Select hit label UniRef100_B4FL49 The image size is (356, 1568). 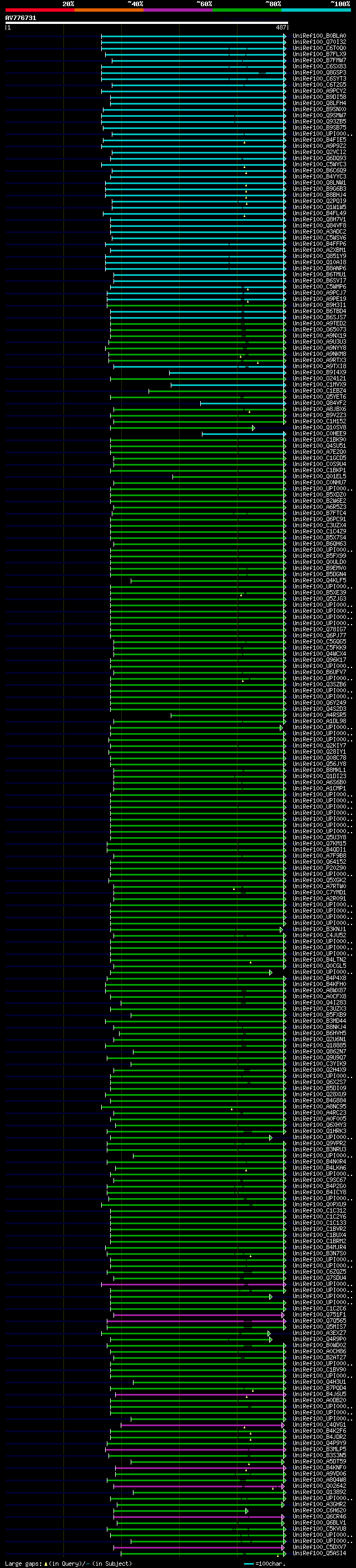[x=319, y=214]
